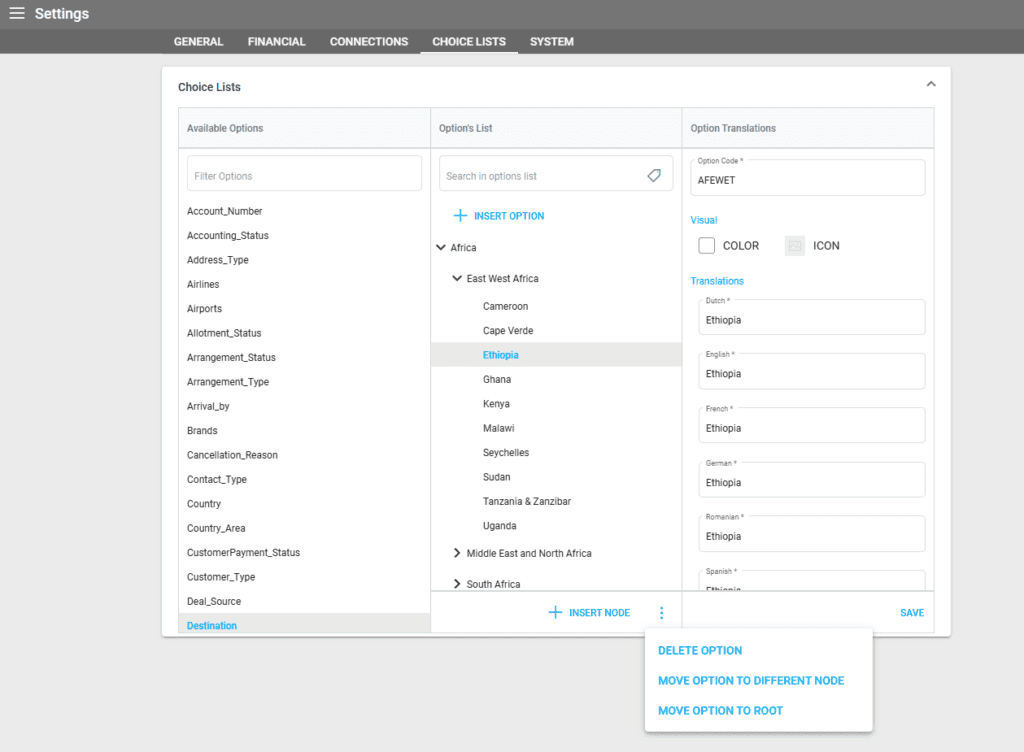Collapse the Choice Lists panel chevron
Image resolution: width=1024 pixels, height=752 pixels.
(930, 85)
